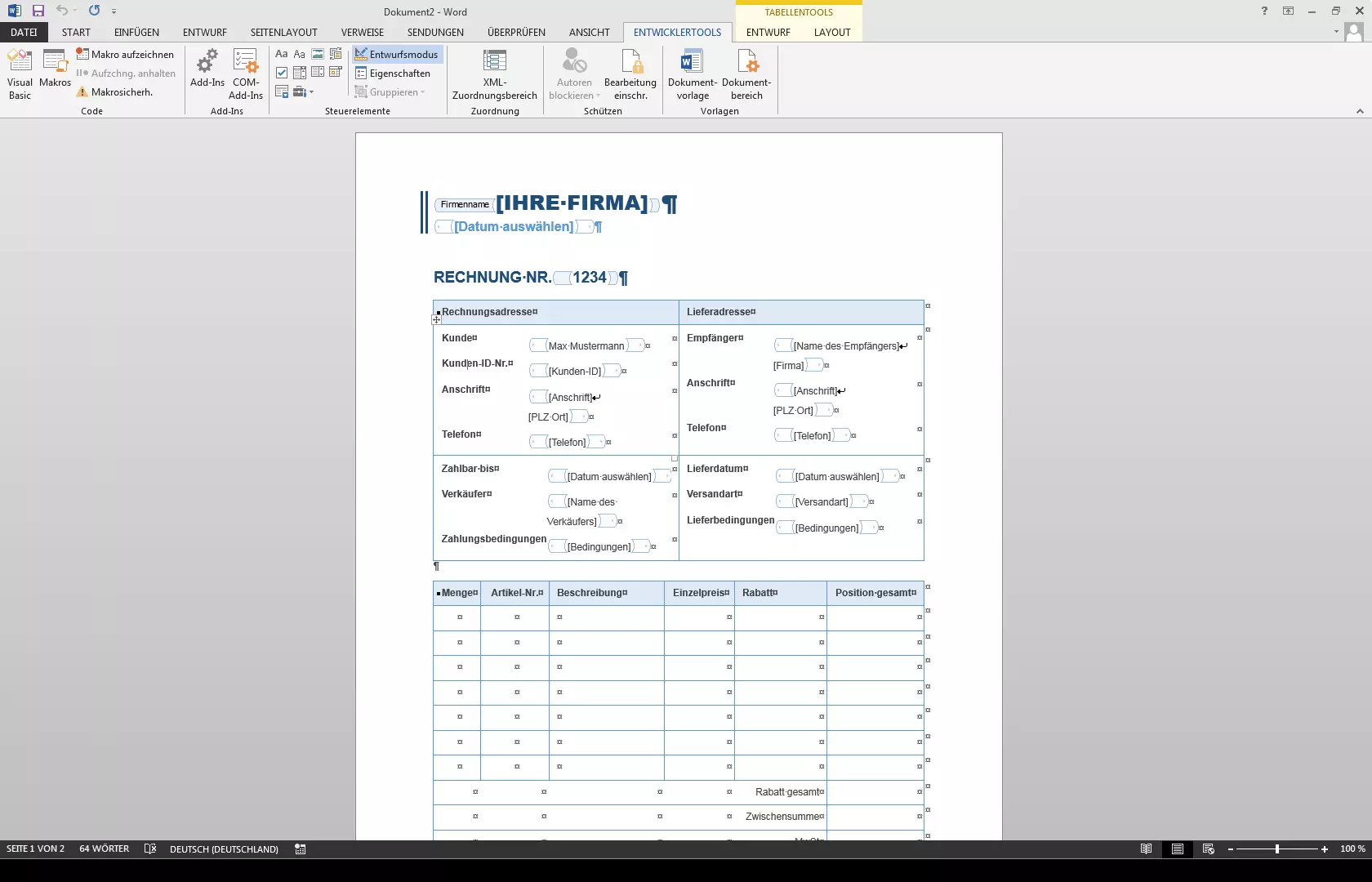Open the Dokumentvorlage dialog
The image size is (1372, 882).
click(x=692, y=73)
